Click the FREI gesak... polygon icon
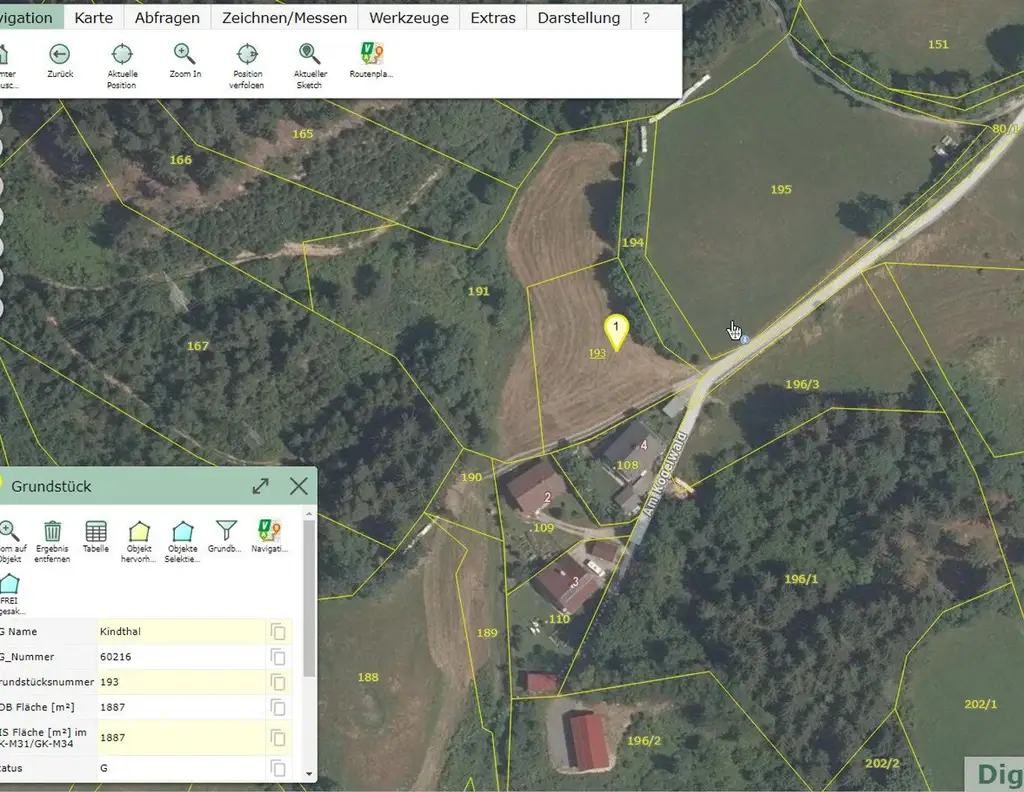The height and width of the screenshot is (792, 1024). click(x=9, y=583)
